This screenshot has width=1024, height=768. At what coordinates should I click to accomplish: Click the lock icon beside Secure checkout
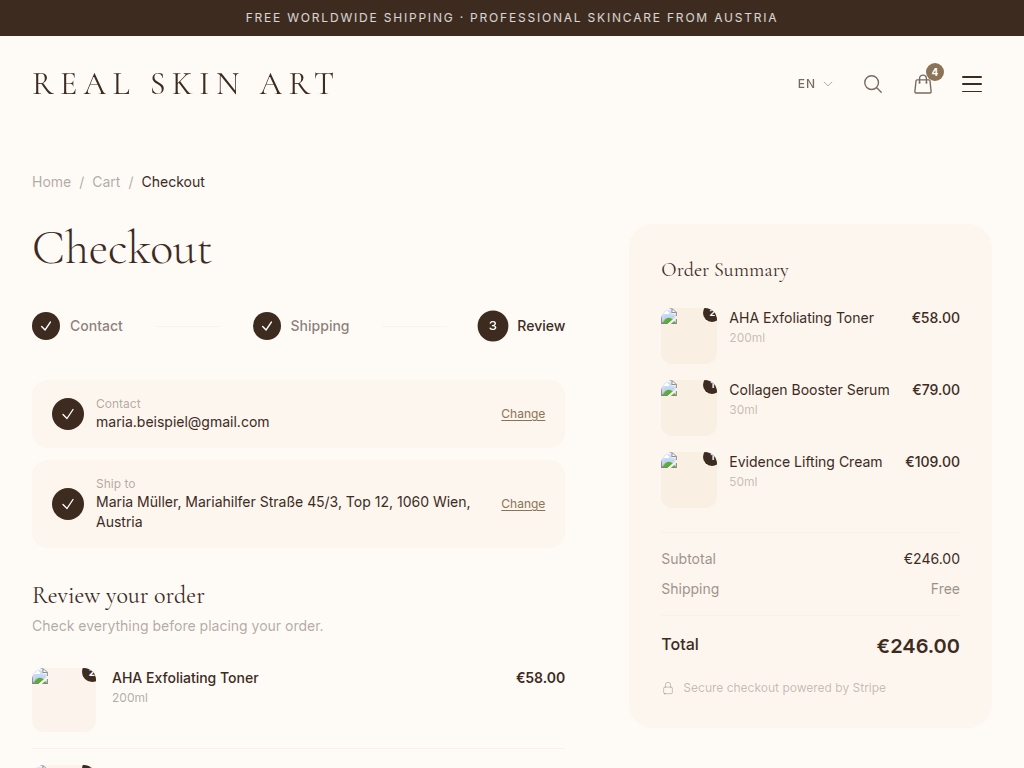tap(668, 688)
